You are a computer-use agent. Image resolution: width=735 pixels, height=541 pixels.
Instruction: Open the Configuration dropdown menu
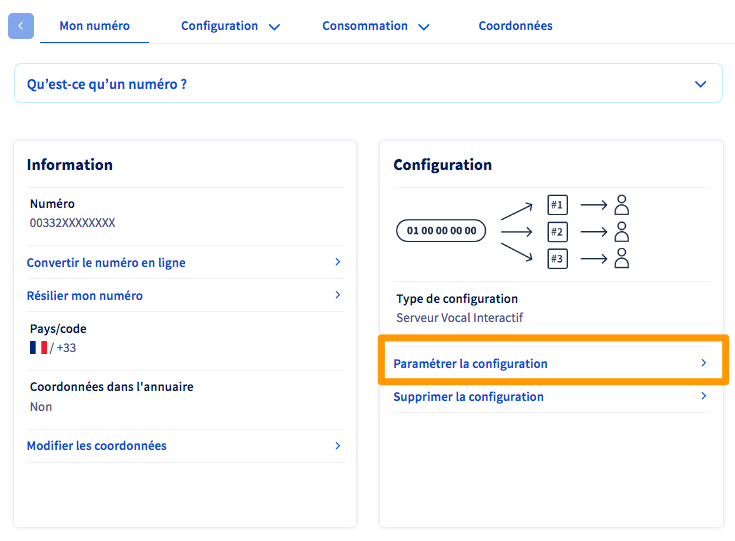click(x=230, y=26)
